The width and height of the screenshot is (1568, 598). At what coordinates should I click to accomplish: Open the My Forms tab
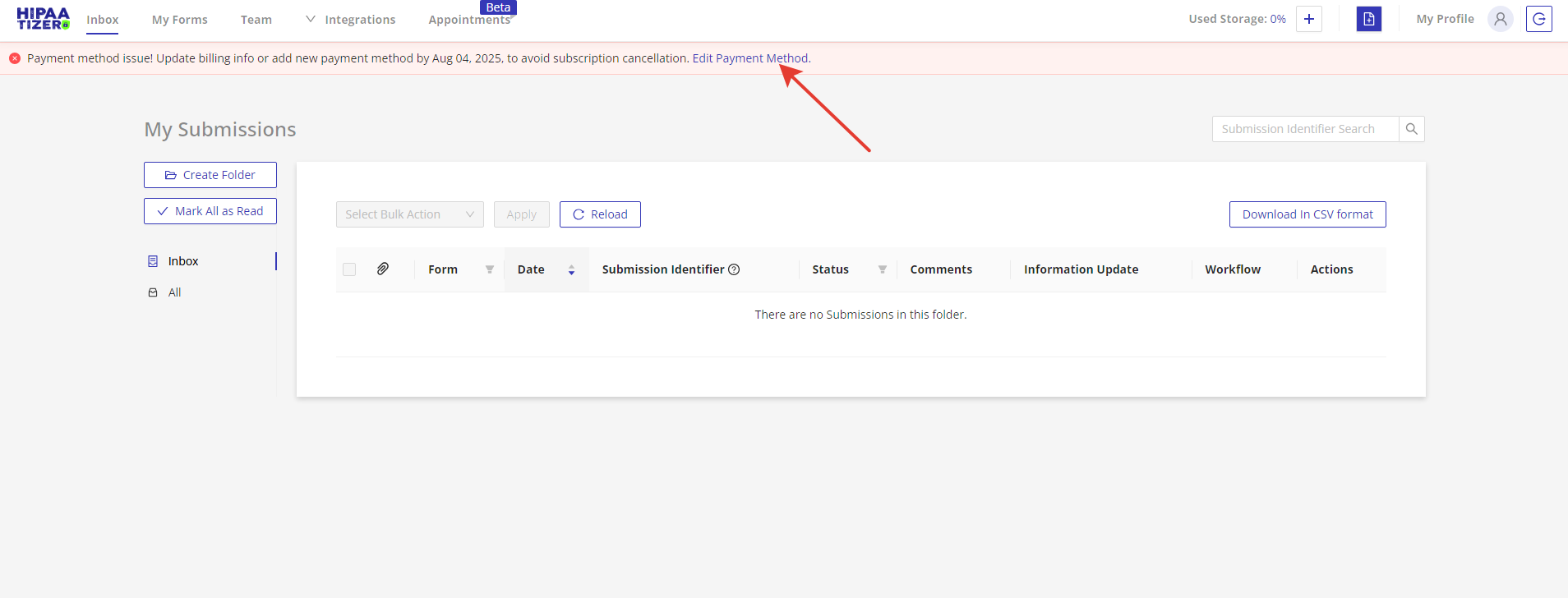click(180, 20)
